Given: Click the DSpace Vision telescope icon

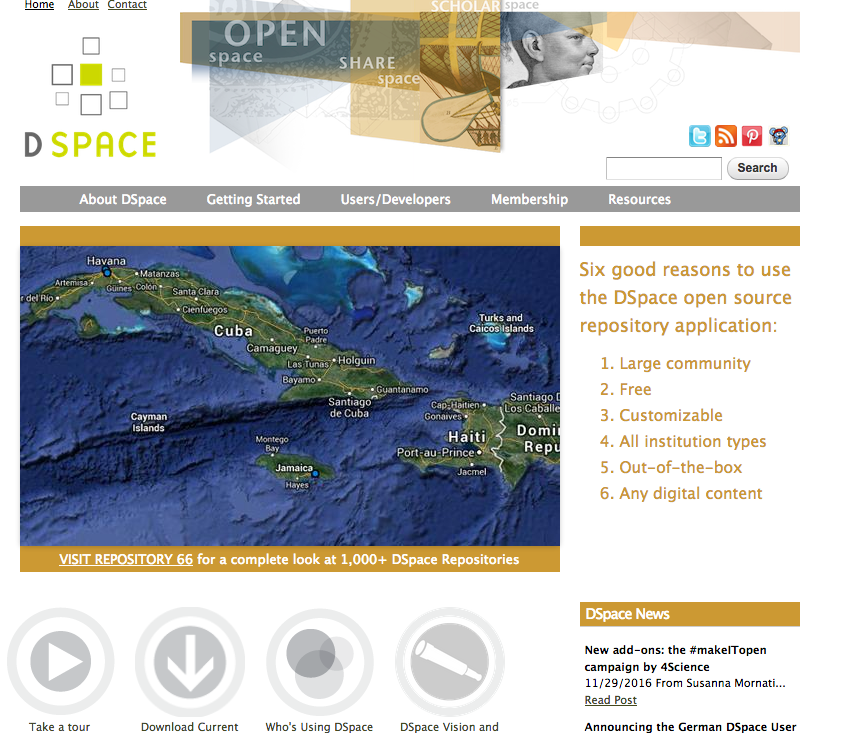Looking at the screenshot, I should pos(449,661).
